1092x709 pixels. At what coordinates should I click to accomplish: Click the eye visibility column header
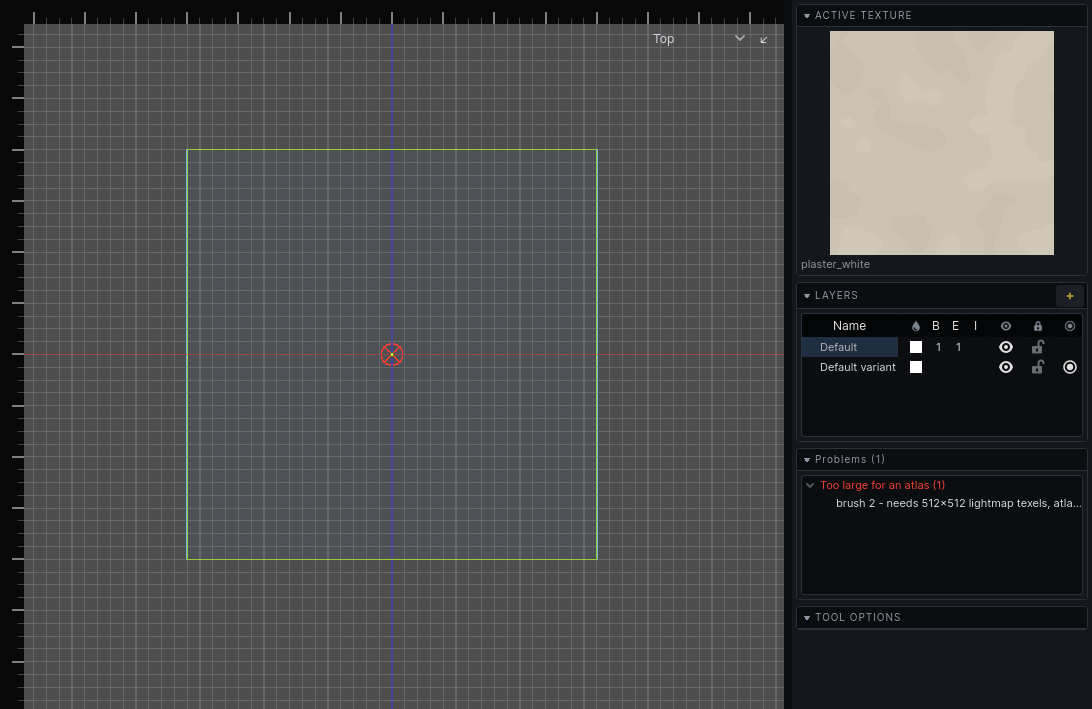1006,326
